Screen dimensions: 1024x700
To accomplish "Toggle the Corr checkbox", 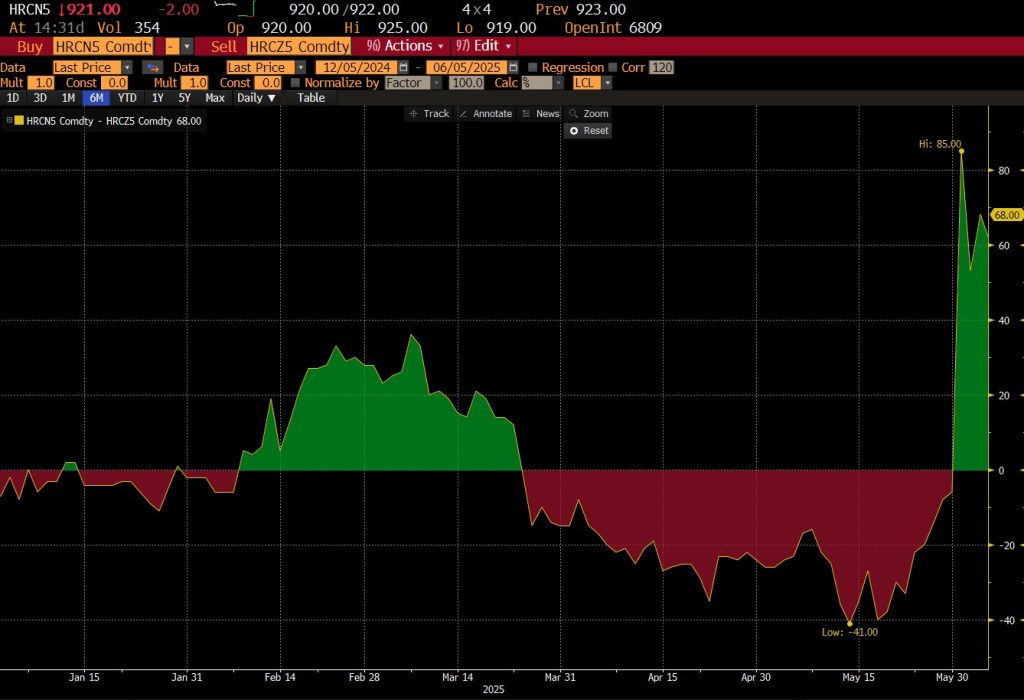I will (612, 67).
